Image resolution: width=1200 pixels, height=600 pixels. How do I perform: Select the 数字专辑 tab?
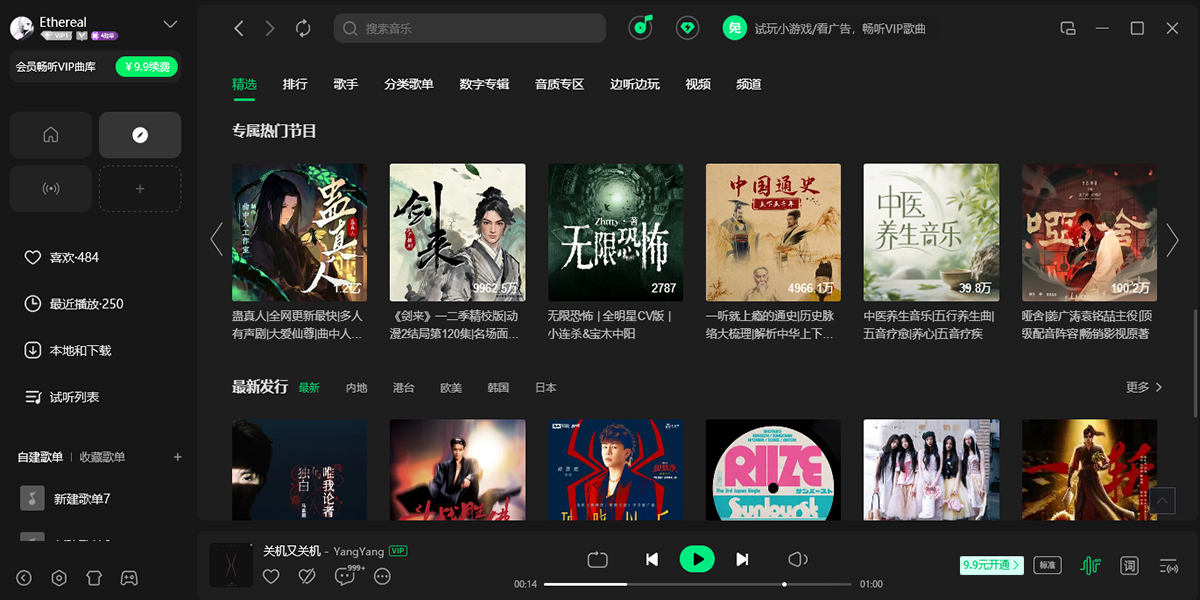click(484, 84)
